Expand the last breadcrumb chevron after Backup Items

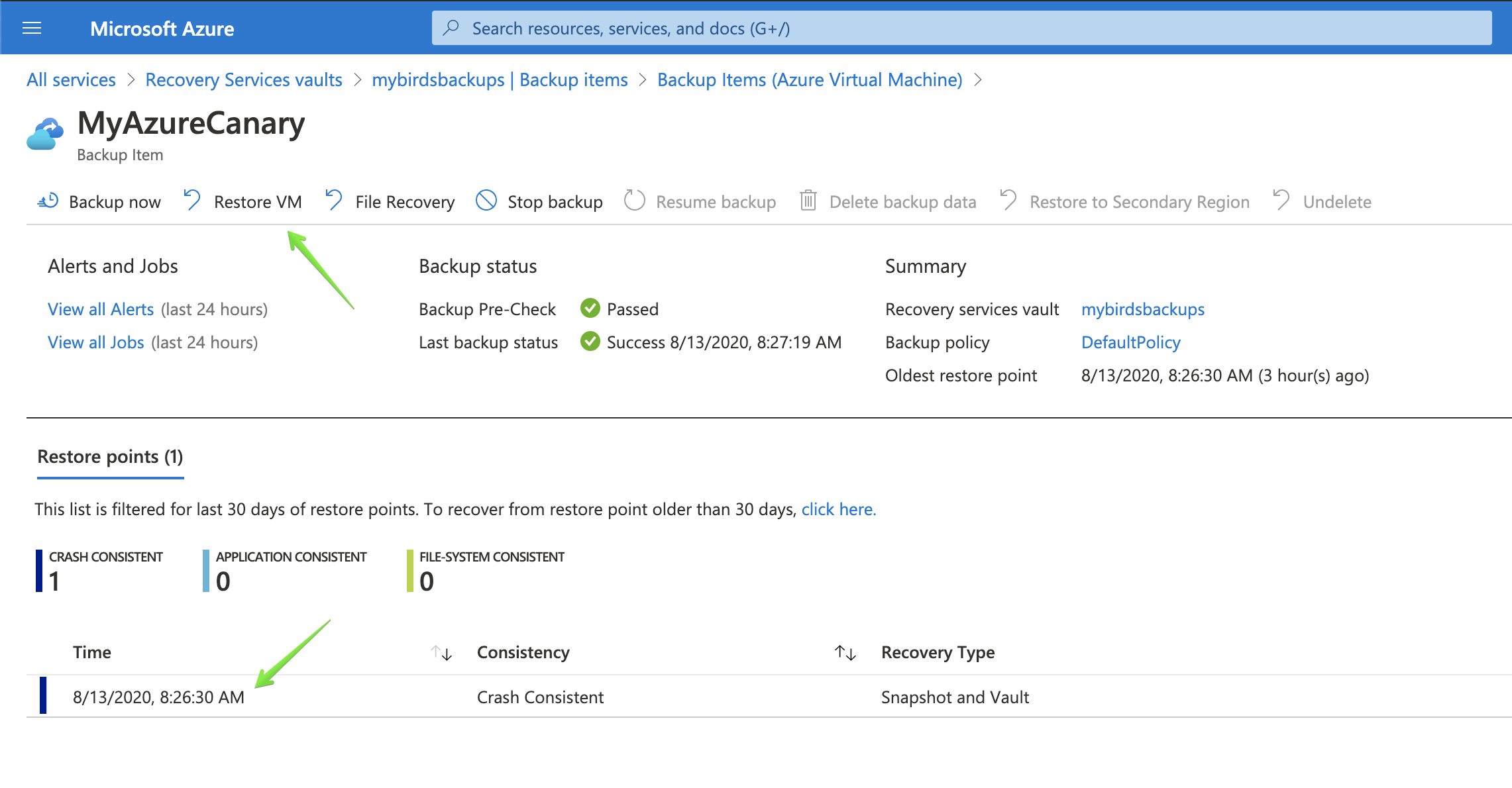point(979,80)
